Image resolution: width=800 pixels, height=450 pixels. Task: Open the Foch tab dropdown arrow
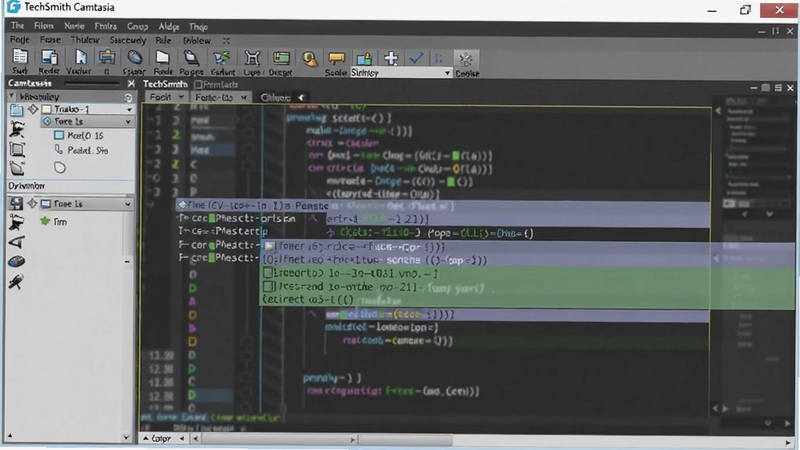(x=181, y=97)
